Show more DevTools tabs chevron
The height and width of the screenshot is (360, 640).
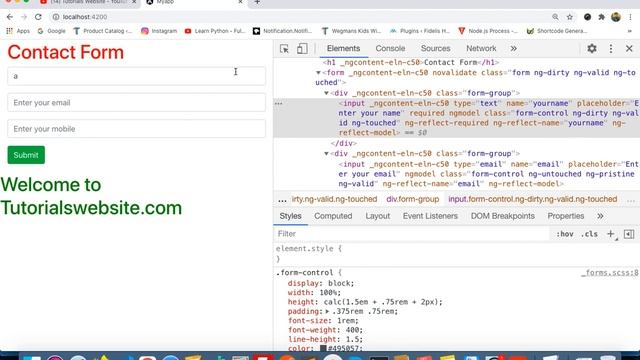(513, 49)
